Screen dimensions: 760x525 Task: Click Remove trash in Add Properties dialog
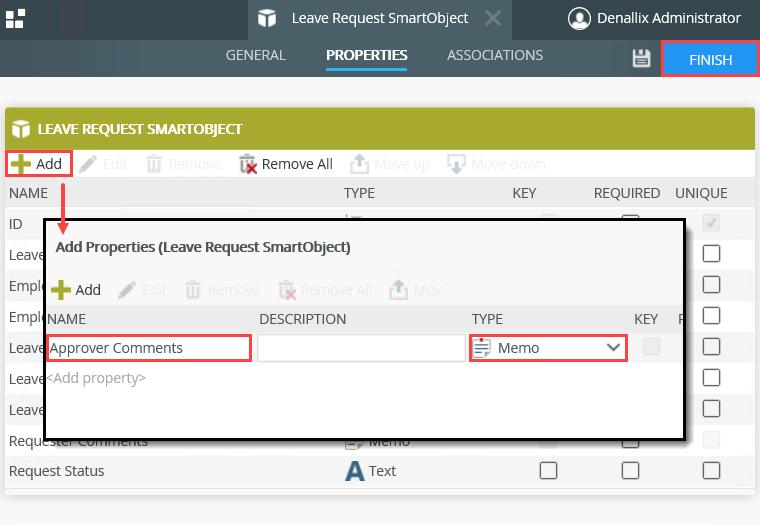click(x=222, y=290)
